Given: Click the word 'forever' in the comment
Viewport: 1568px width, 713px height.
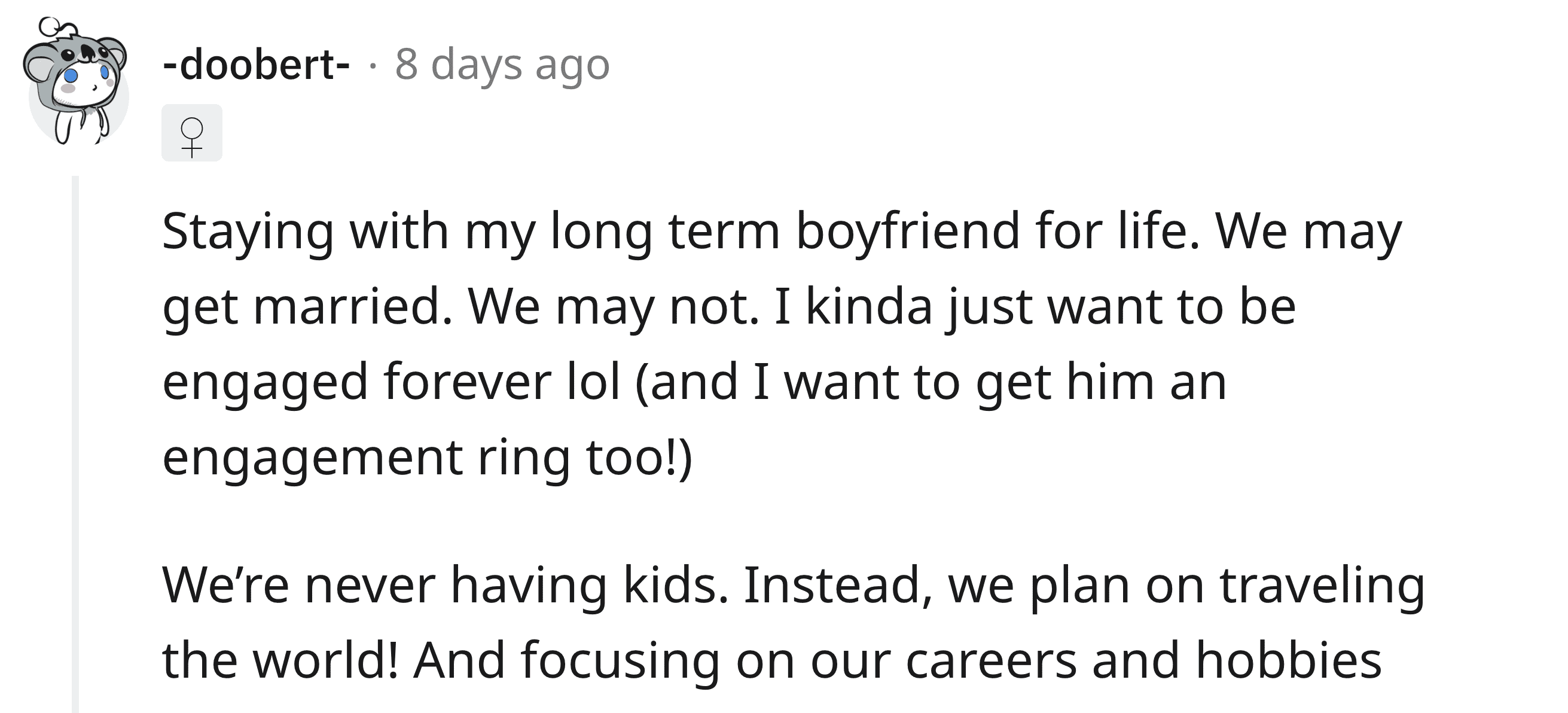Looking at the screenshot, I should coord(467,383).
